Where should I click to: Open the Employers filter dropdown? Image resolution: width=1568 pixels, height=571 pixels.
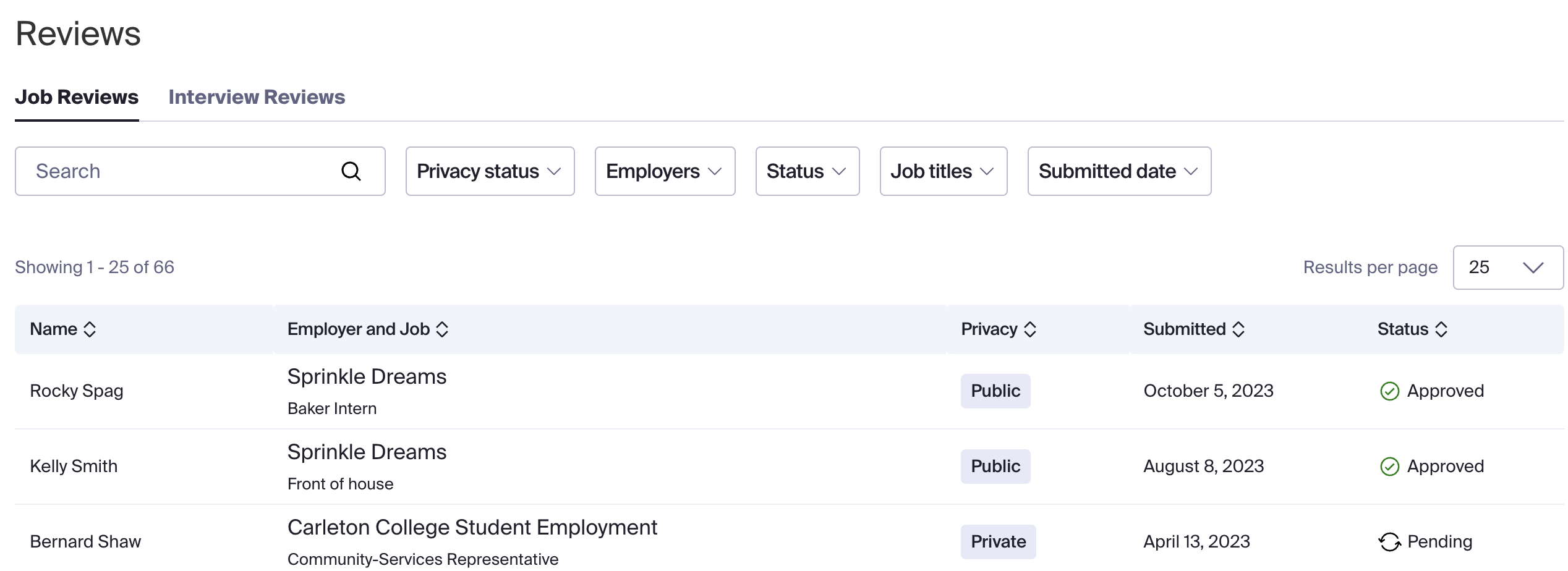[665, 171]
